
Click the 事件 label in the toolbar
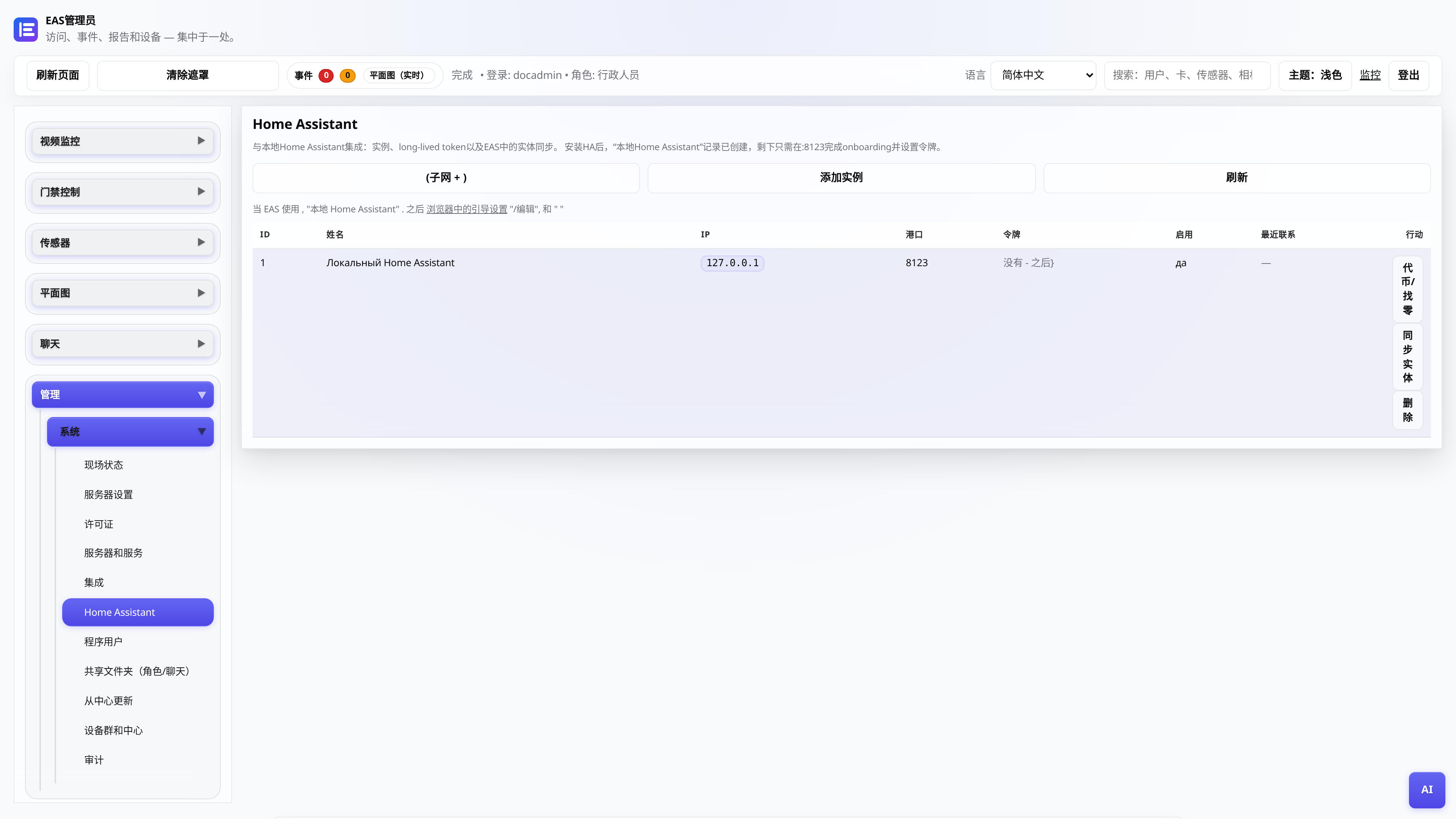click(x=303, y=75)
